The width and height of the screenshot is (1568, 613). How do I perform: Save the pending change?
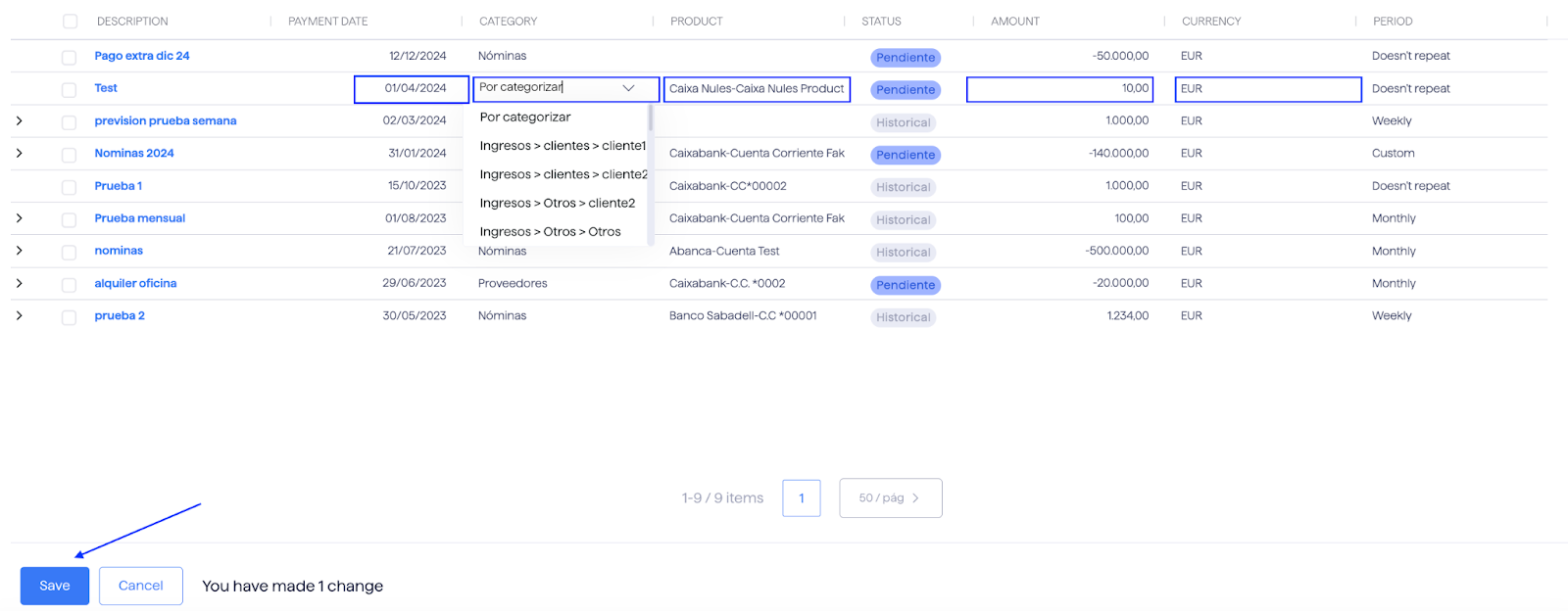[55, 586]
